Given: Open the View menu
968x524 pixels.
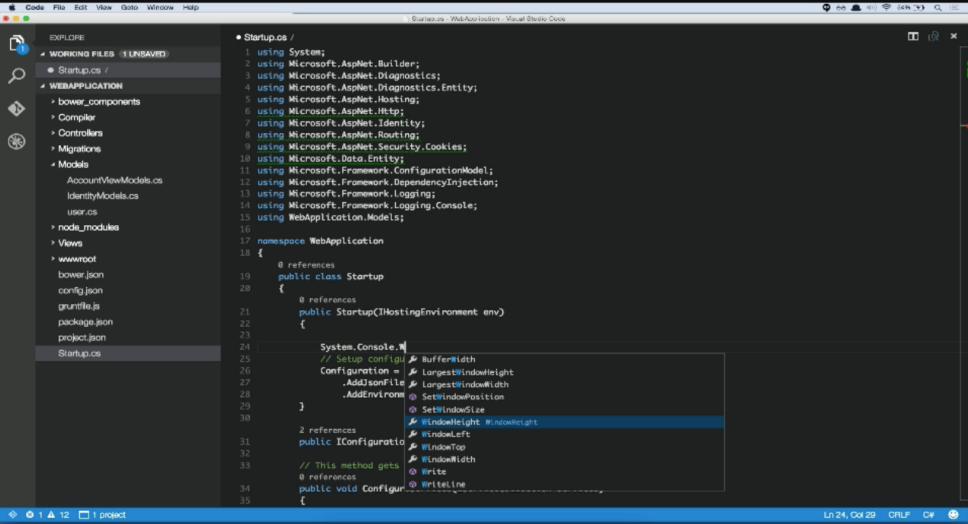Looking at the screenshot, I should coord(103,7).
